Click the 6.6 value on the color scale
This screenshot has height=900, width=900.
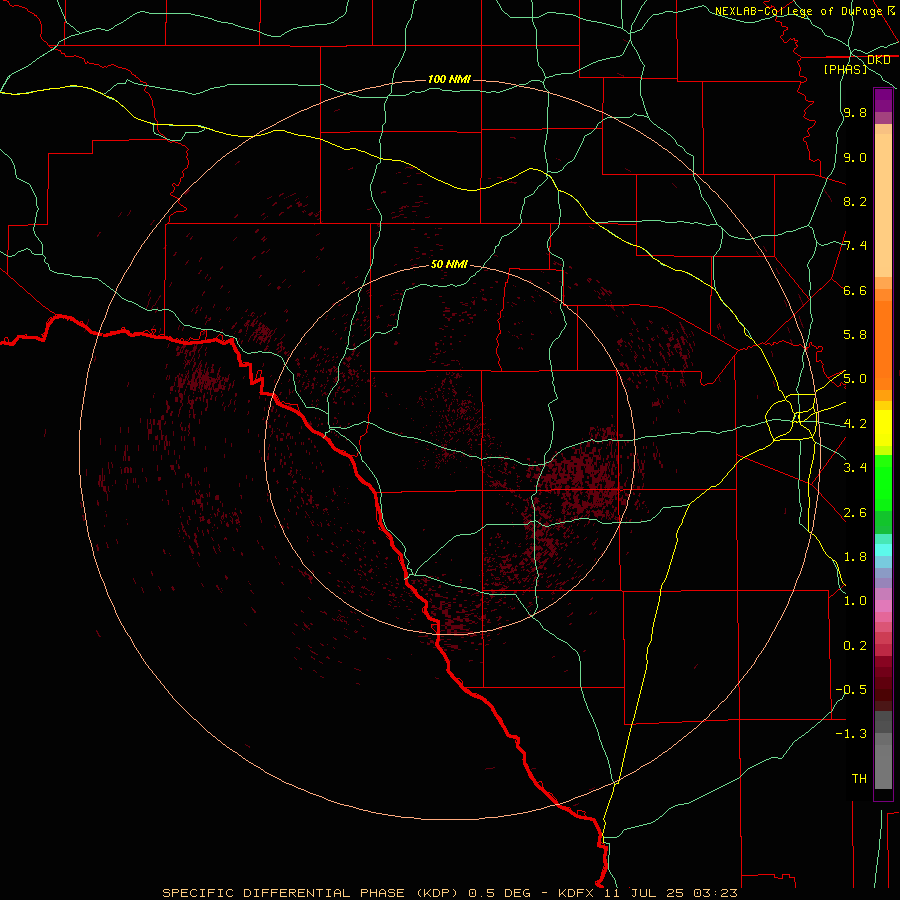click(855, 290)
